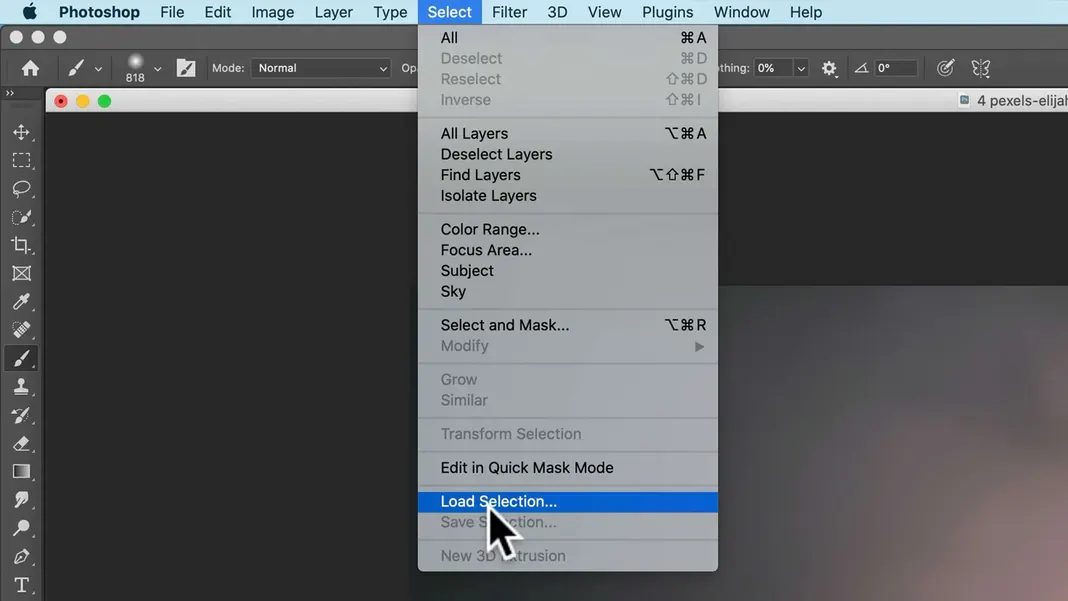Close the open Select menu

click(450, 12)
